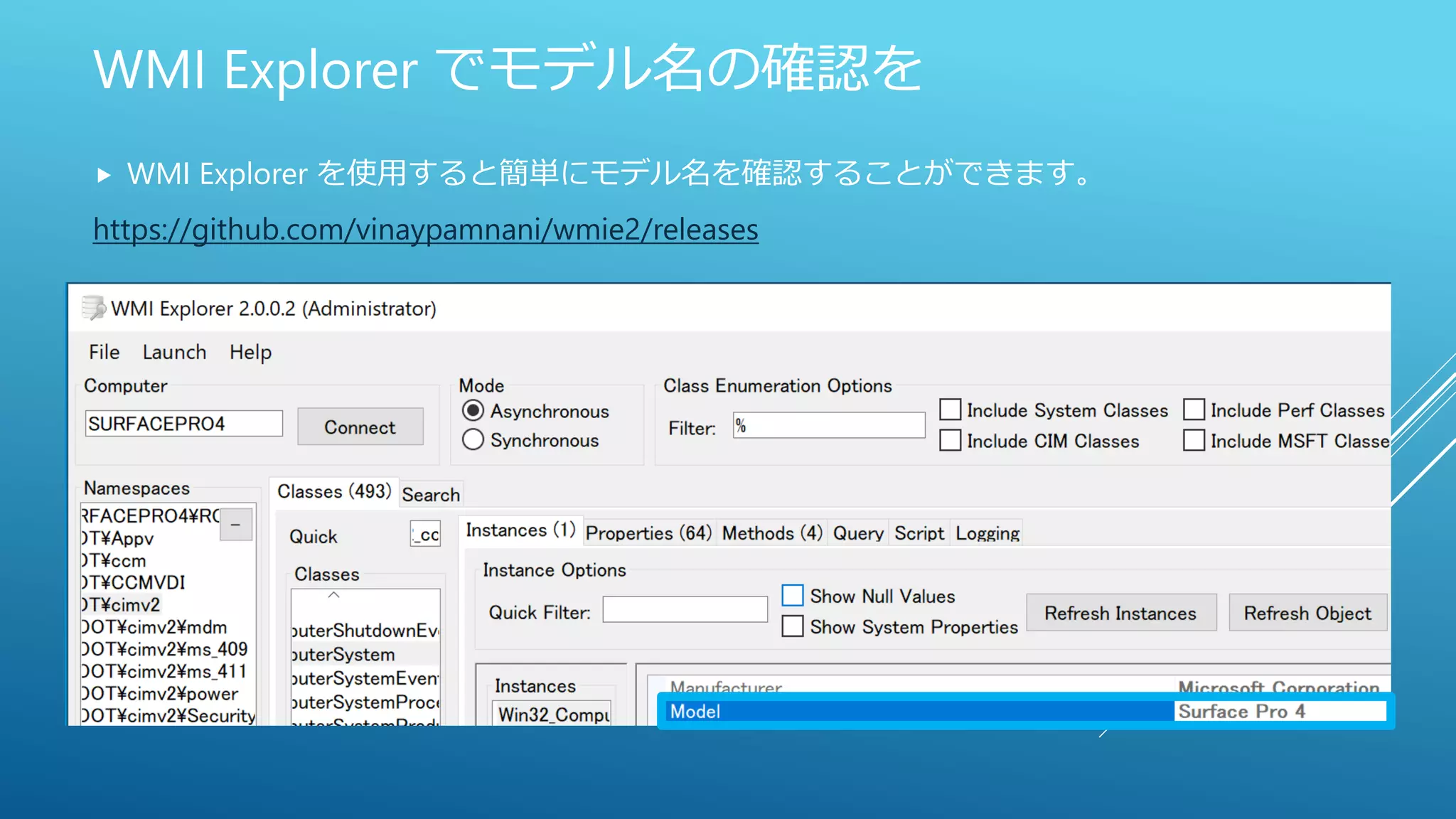Image resolution: width=1456 pixels, height=819 pixels.
Task: Open the Properties (64) tab
Action: point(648,533)
